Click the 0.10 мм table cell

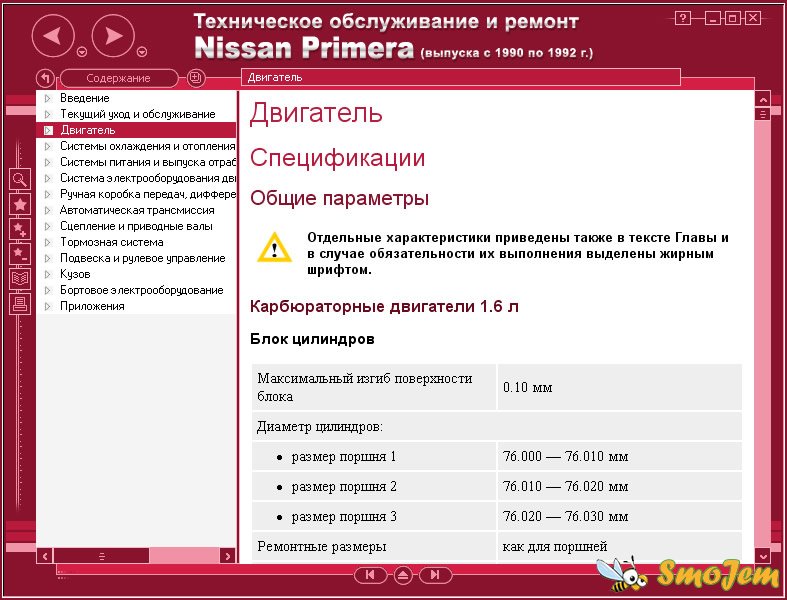pyautogui.click(x=619, y=387)
